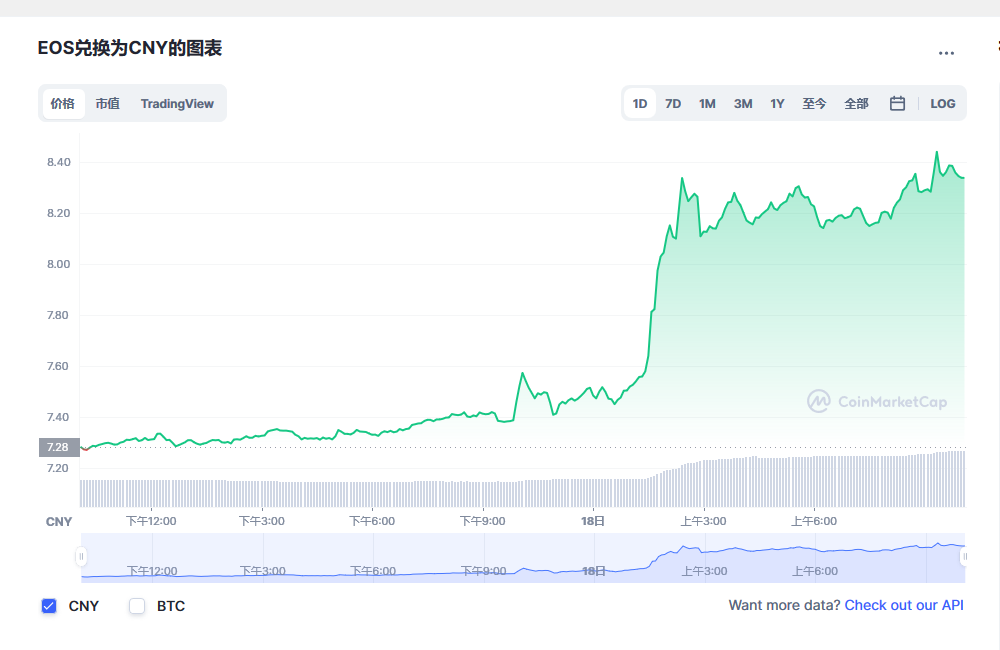This screenshot has width=1000, height=650.
Task: Switch to the TradingView tab
Action: point(177,103)
